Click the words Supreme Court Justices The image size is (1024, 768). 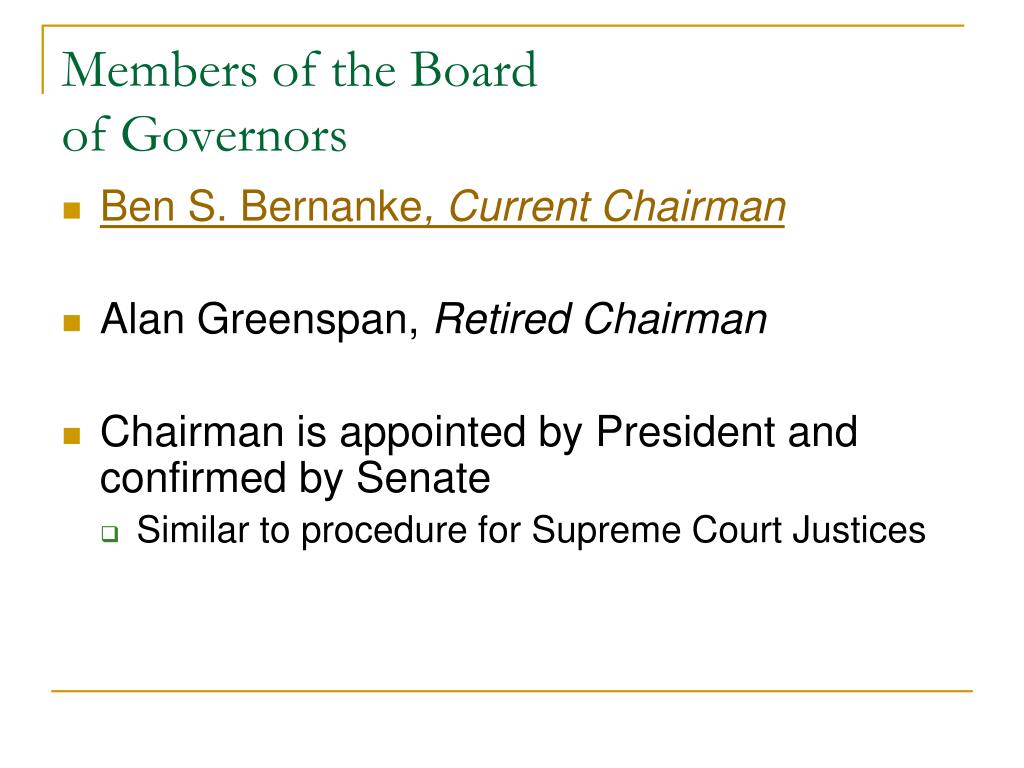click(x=728, y=530)
